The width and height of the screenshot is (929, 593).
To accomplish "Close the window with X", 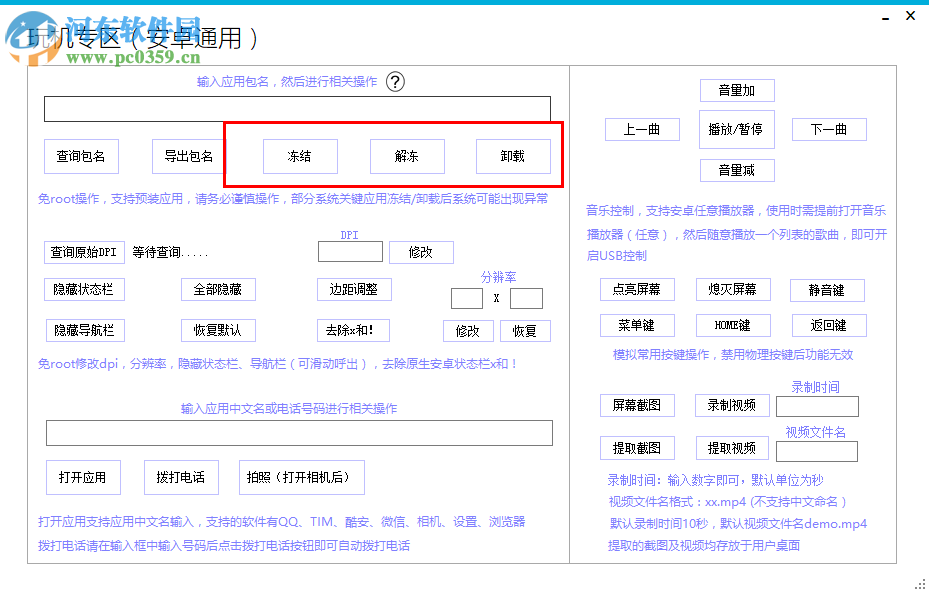I will click(x=911, y=16).
